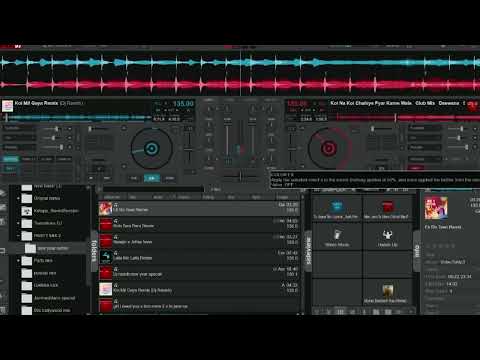Trigger the Video Movie sampler pad

(x=337, y=236)
